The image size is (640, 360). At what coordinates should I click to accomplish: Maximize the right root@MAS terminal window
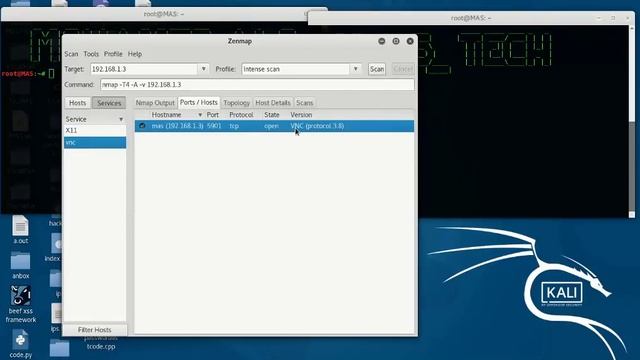point(613,18)
